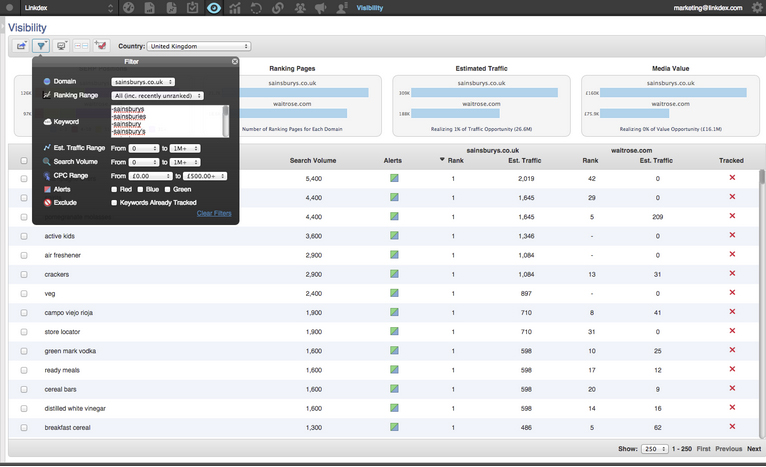This screenshot has height=467, width=766.
Task: Tick the checkbox for air freshener
Action: click(24, 255)
